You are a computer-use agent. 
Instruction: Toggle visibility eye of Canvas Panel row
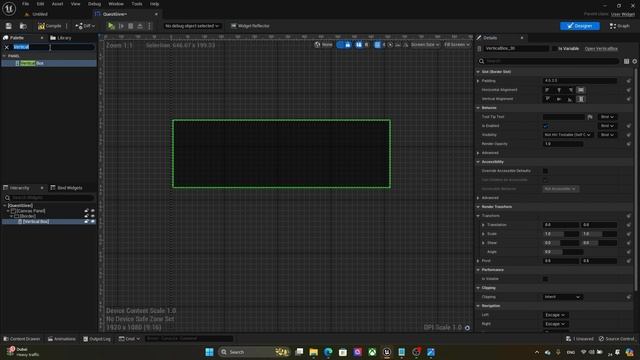pos(93,211)
